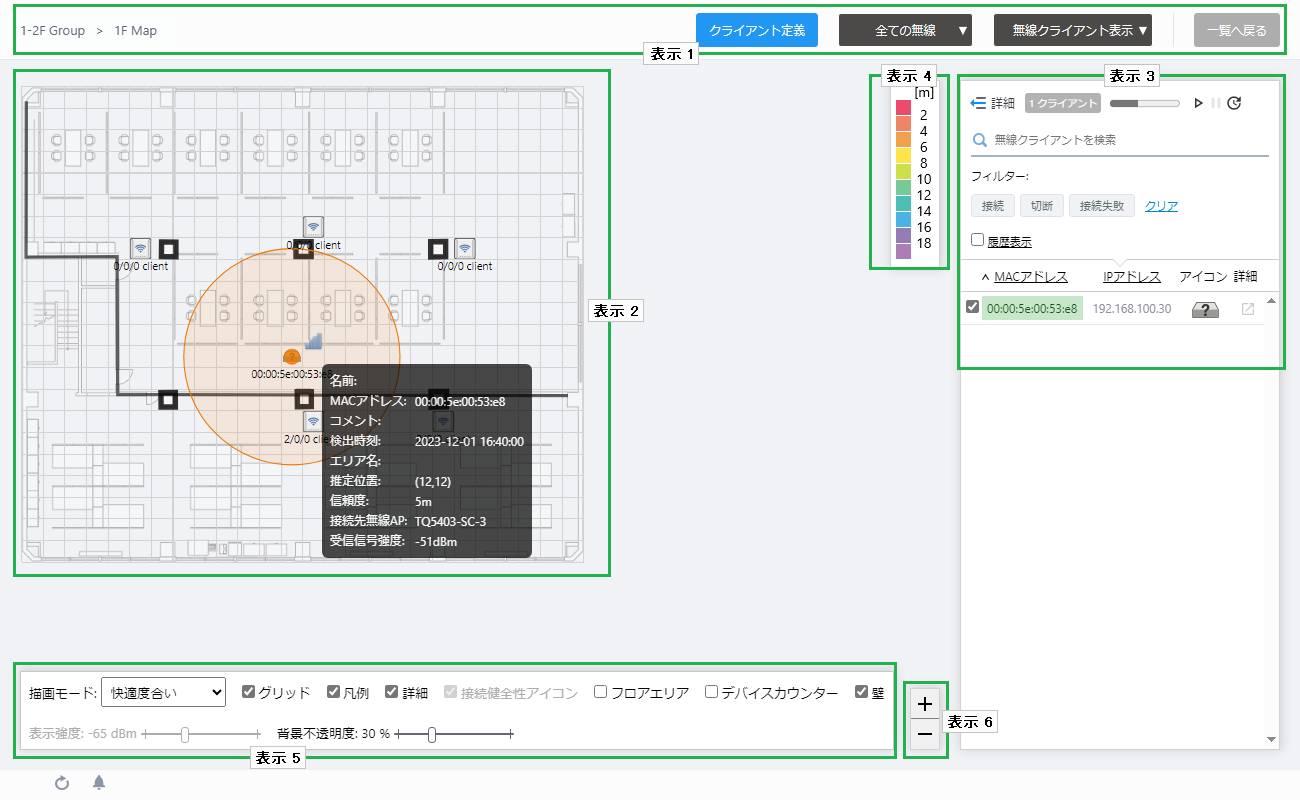Sort by the IPアドレス column header

click(1132, 277)
